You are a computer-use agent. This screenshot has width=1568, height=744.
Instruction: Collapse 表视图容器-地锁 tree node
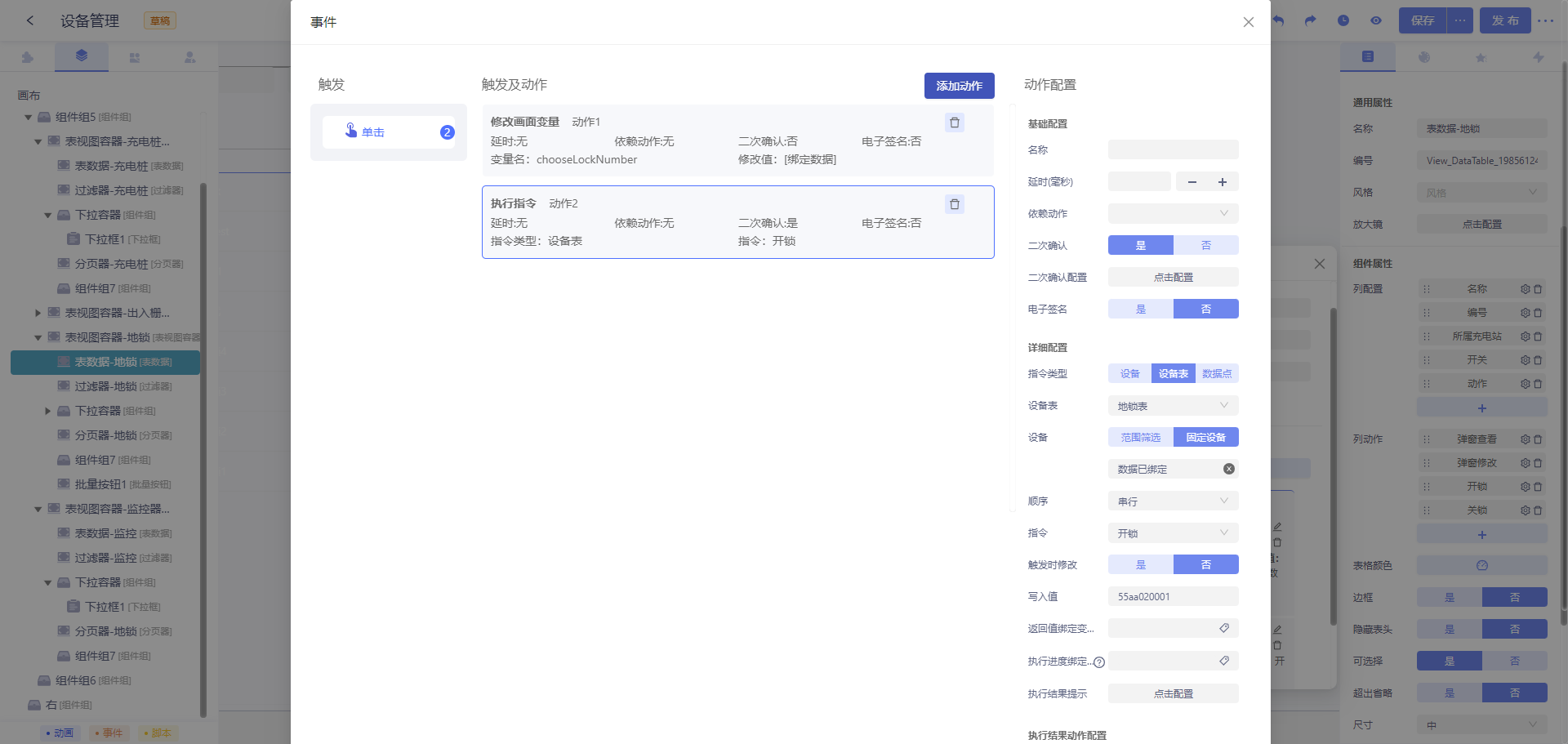pyautogui.click(x=38, y=338)
